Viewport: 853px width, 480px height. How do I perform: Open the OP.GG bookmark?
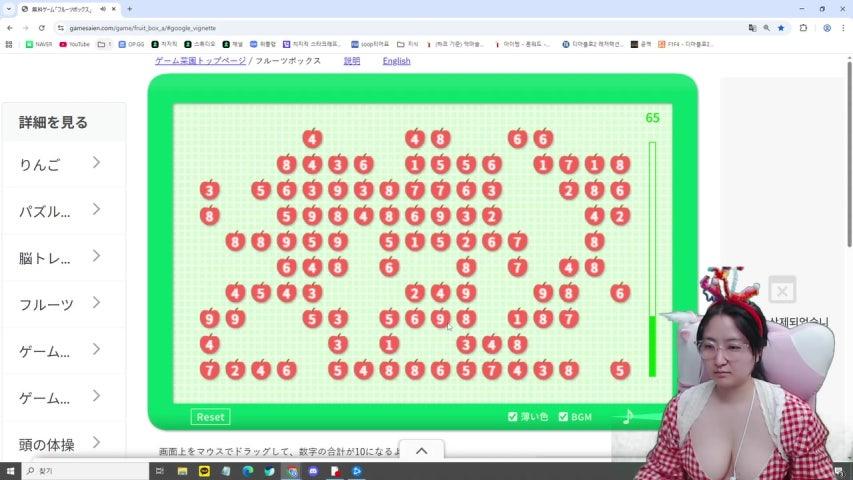point(131,44)
